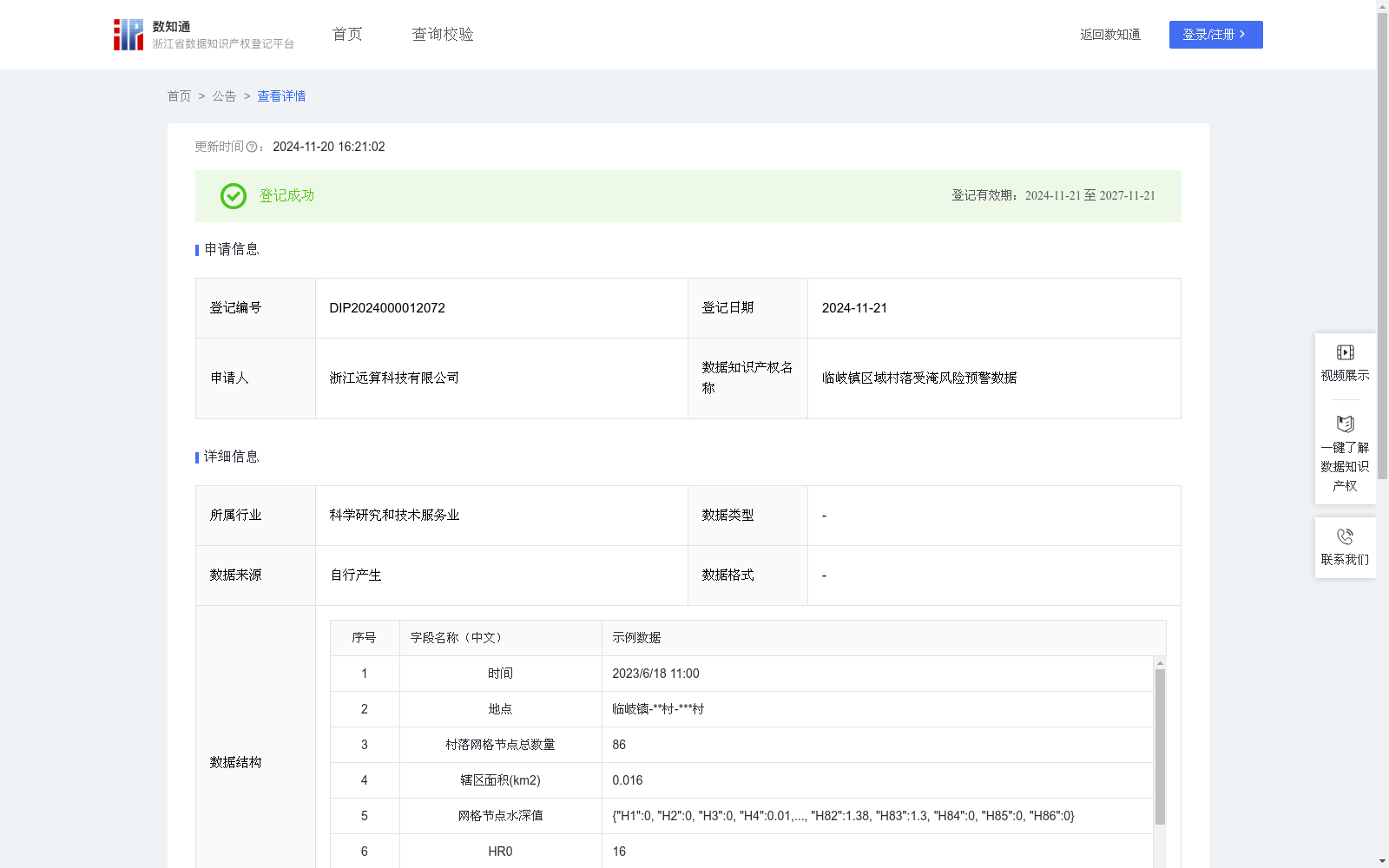
Task: Click the help icon beside 更新时间
Action: click(x=252, y=147)
